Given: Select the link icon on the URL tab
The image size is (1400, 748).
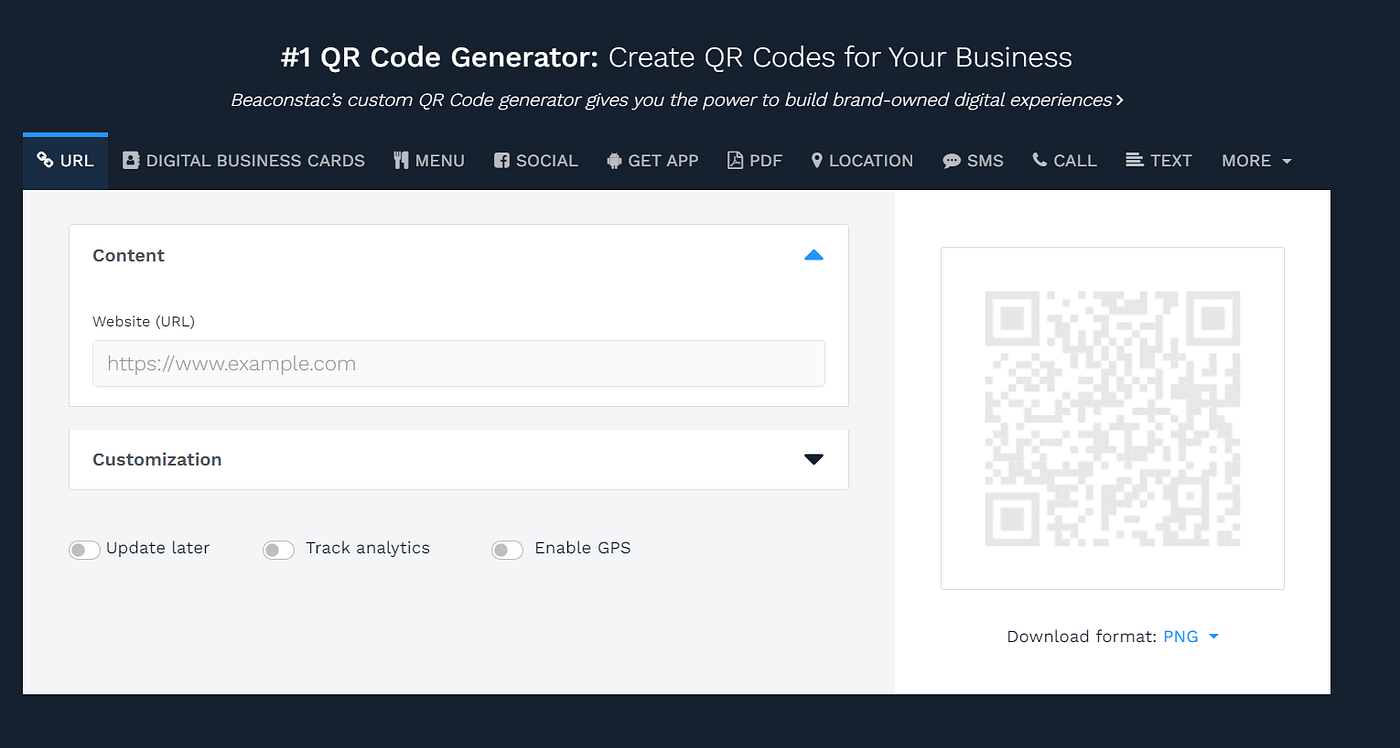Looking at the screenshot, I should click(43, 160).
